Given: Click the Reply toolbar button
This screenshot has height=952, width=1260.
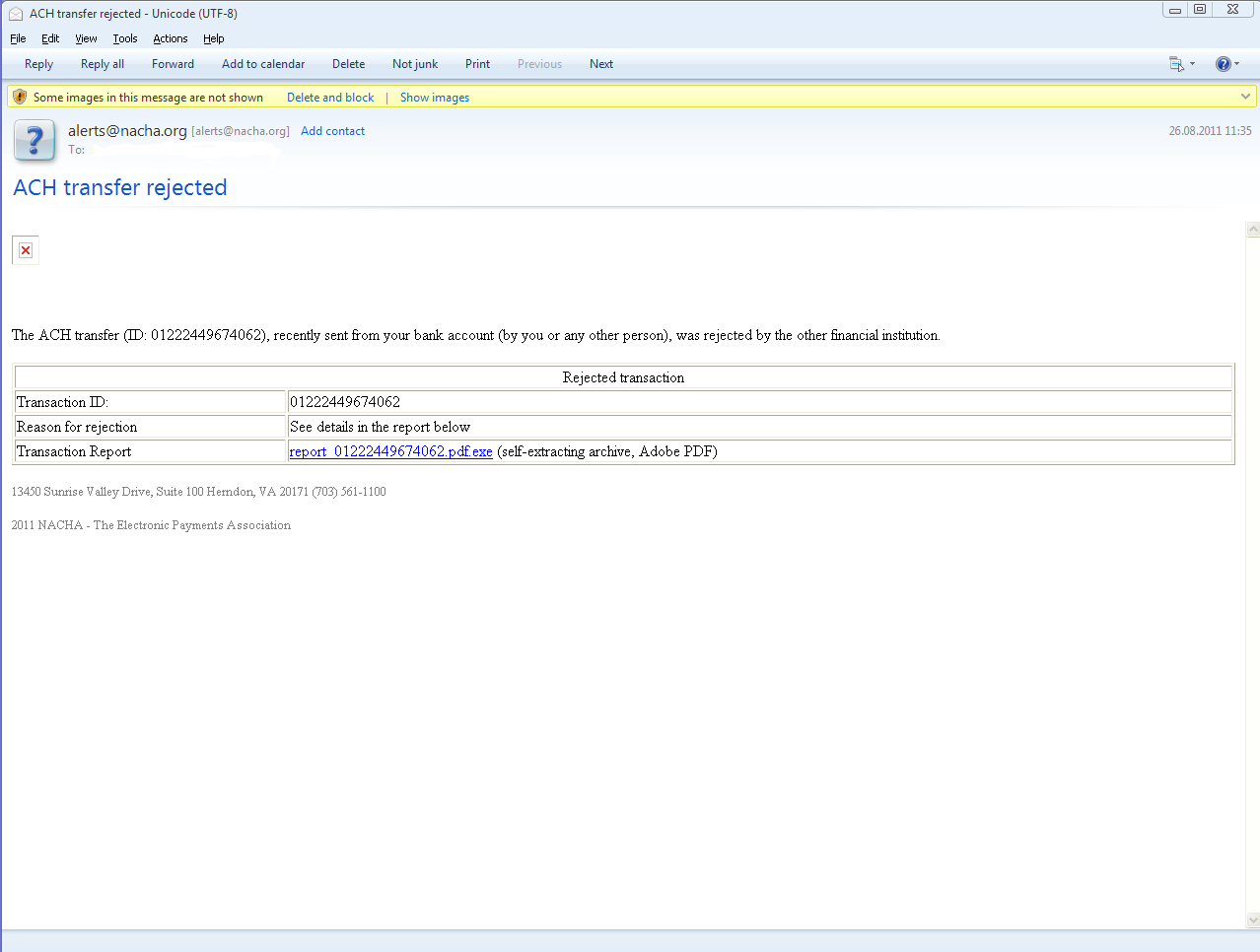Looking at the screenshot, I should 38,64.
